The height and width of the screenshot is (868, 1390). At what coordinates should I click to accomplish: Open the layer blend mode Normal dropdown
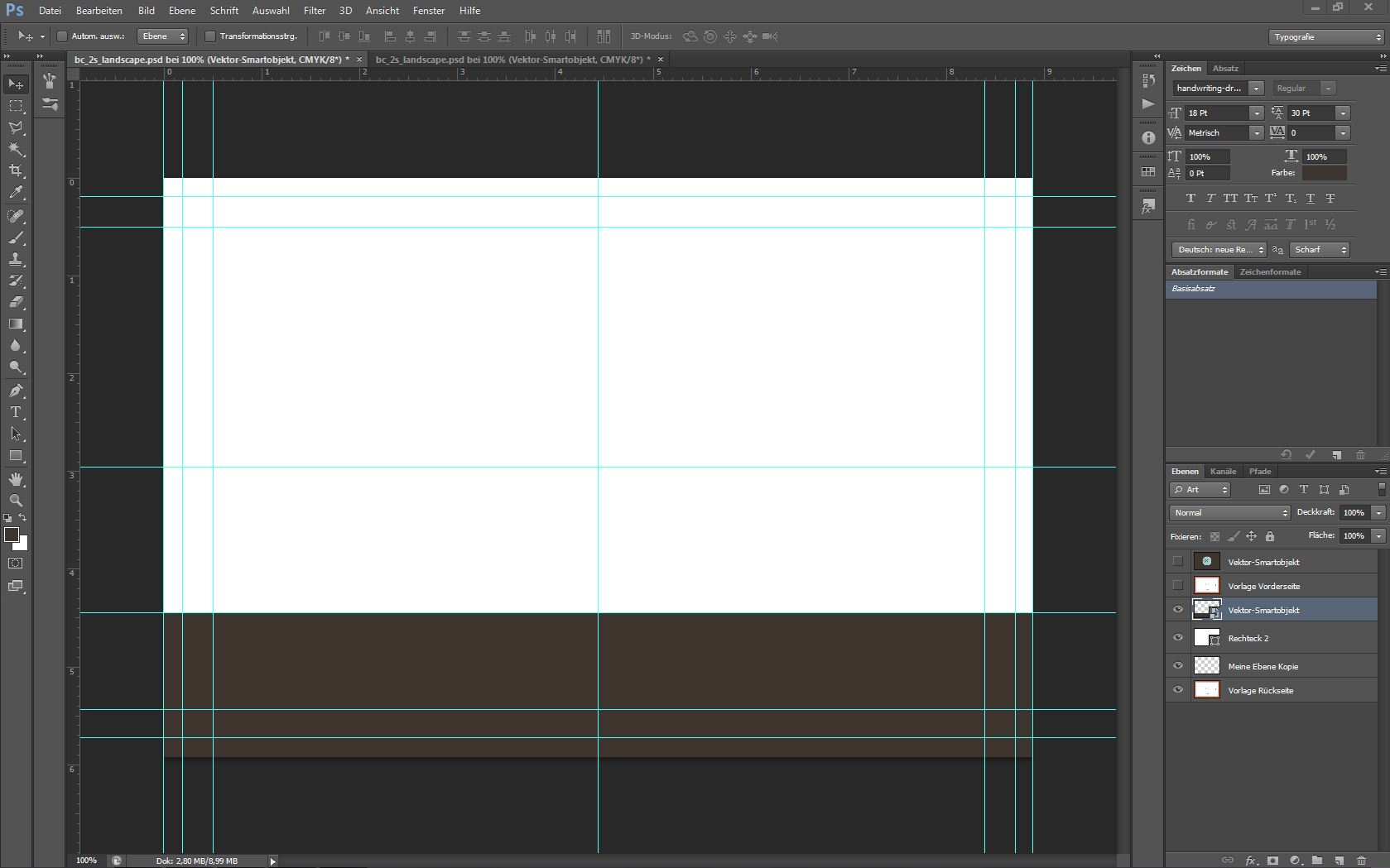pos(1229,513)
